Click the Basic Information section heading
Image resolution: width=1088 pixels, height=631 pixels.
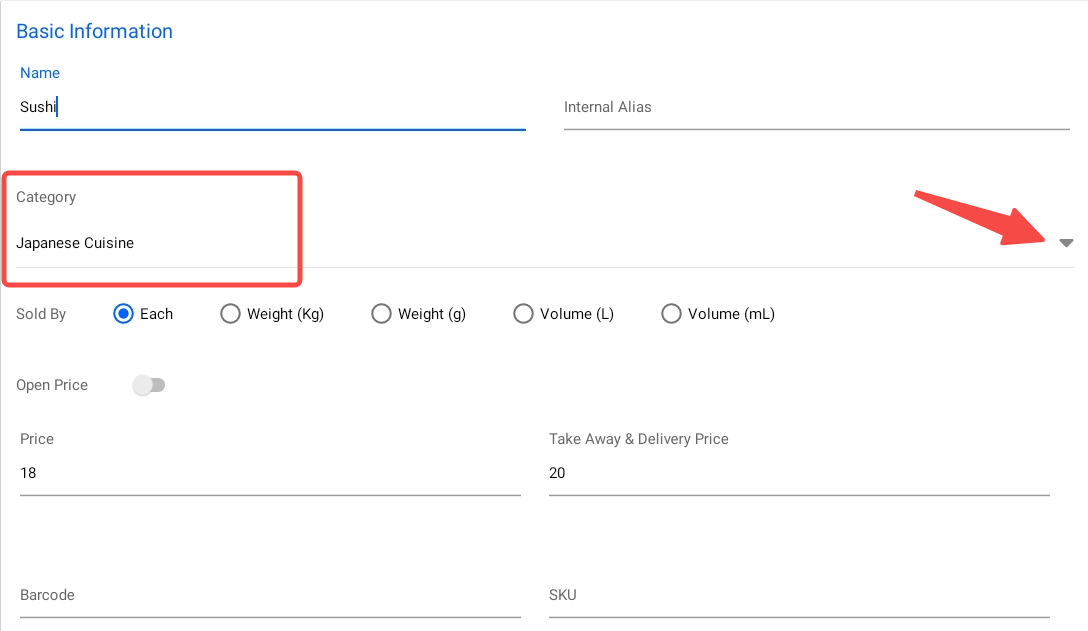95,31
